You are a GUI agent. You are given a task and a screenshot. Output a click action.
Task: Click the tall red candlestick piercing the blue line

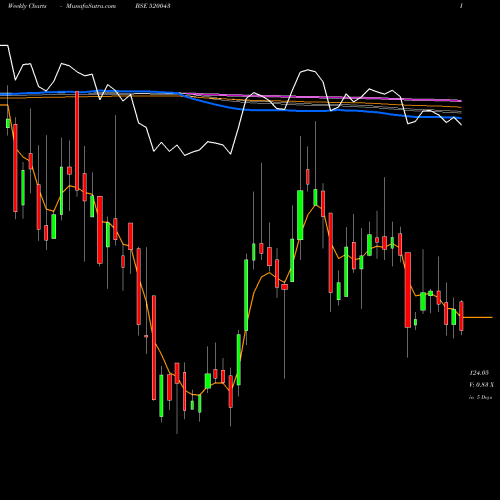[x=77, y=141]
